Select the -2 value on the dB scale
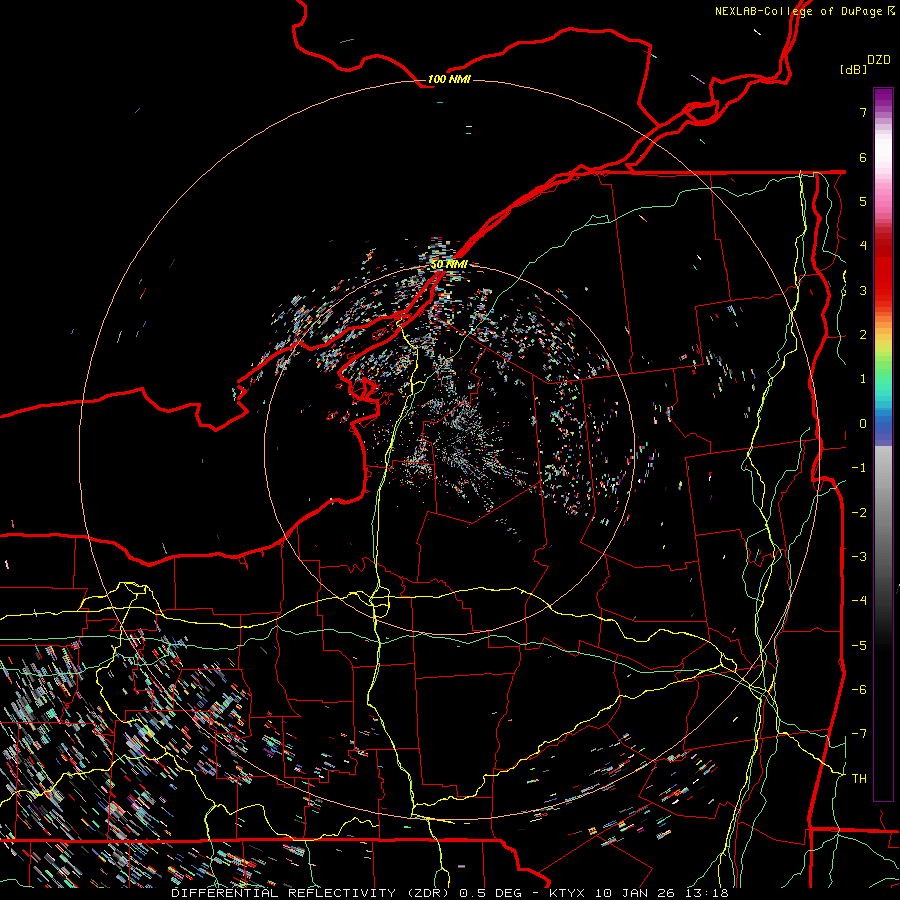This screenshot has width=900, height=900. point(859,512)
